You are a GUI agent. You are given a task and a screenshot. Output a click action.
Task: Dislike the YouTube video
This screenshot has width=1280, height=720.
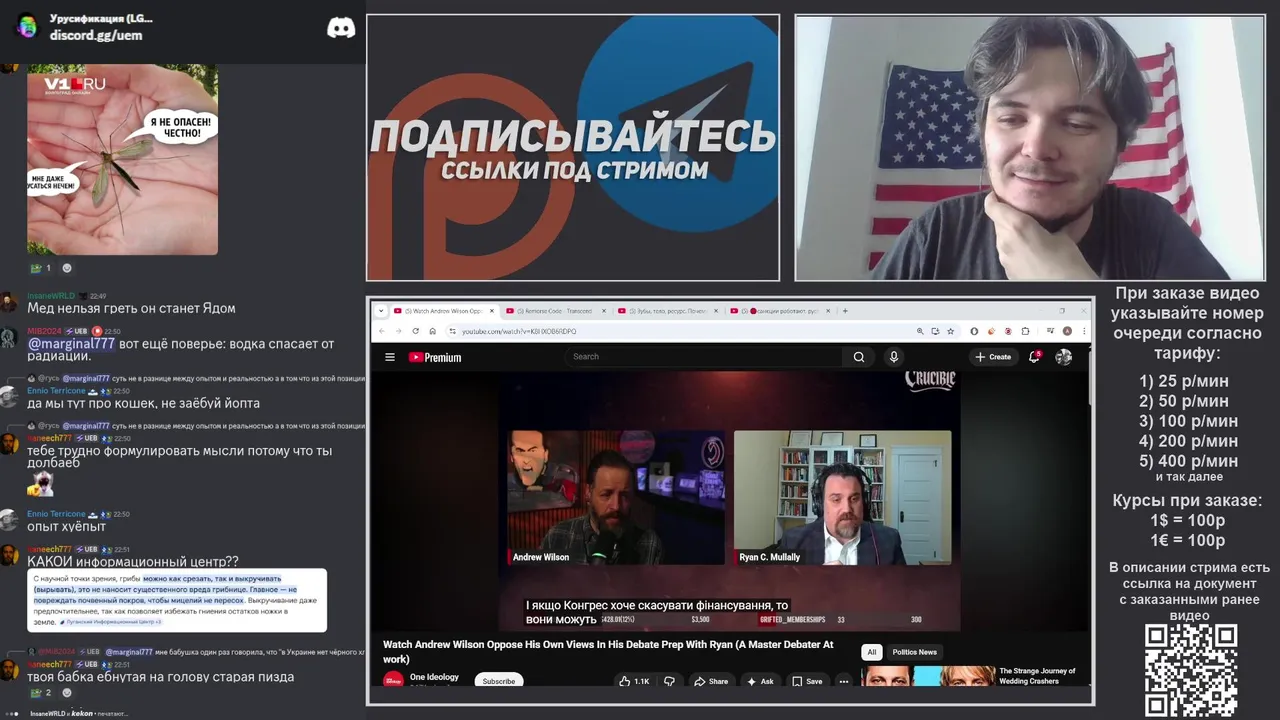point(669,681)
